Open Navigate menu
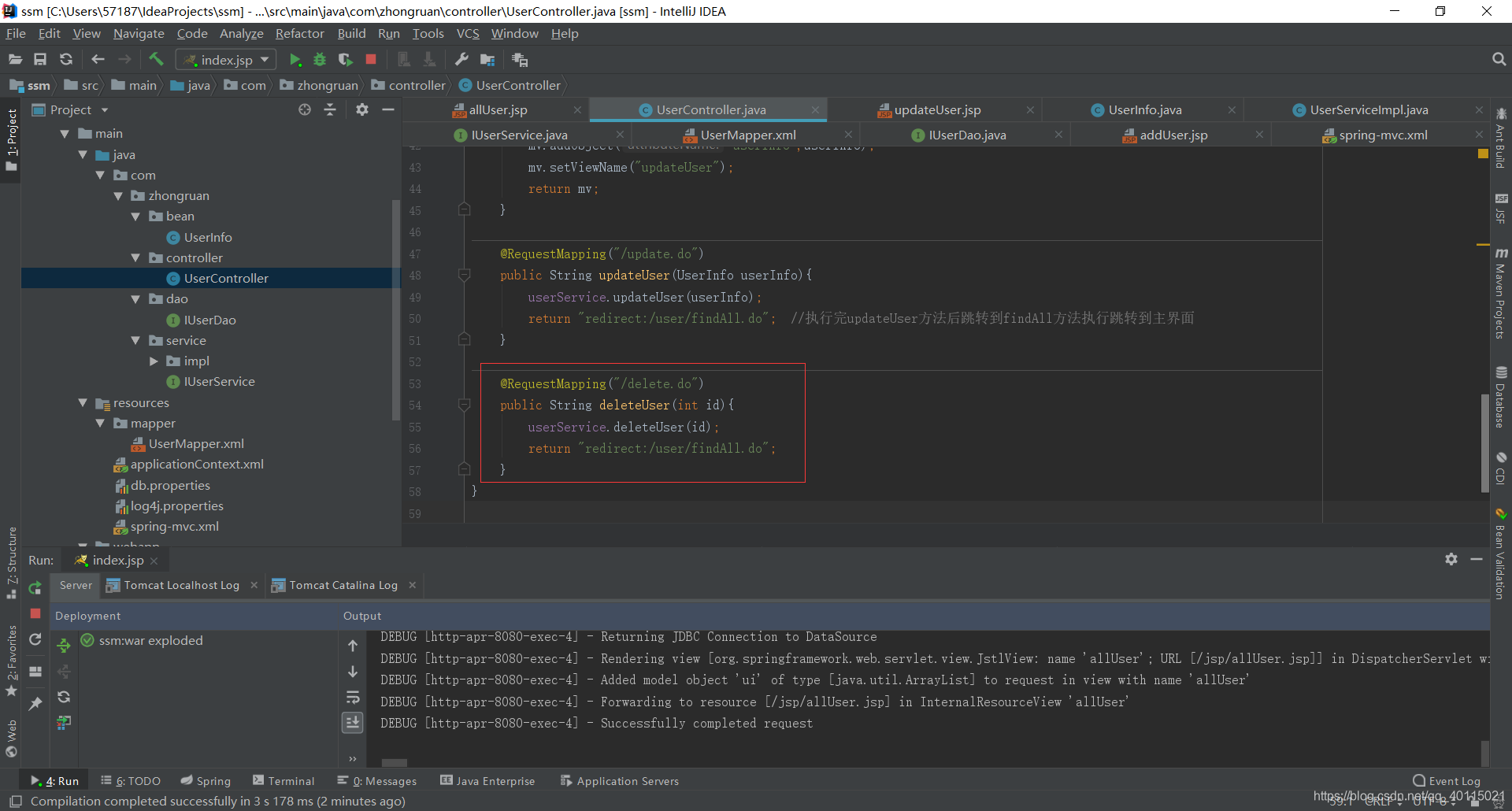 click(x=139, y=34)
